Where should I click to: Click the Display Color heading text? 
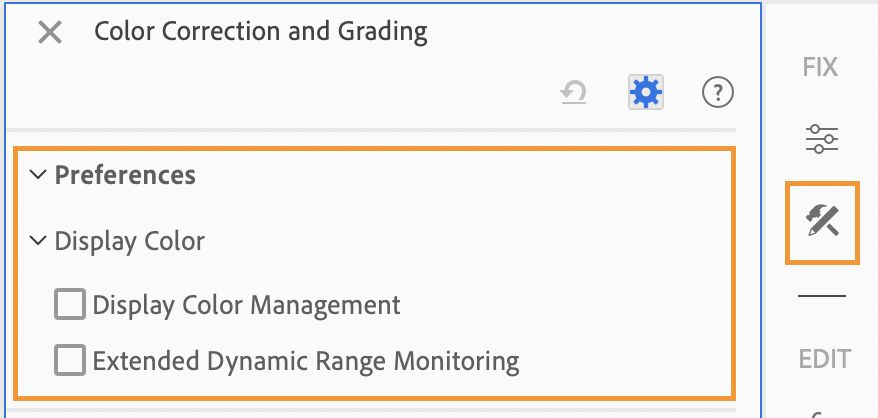tap(129, 241)
